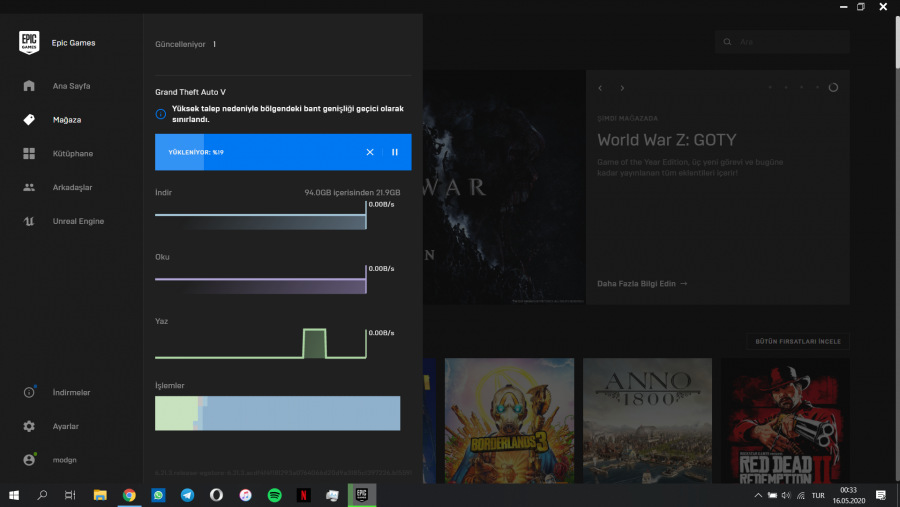
Task: Open Ana Sayfa home icon in sidebar
Action: [x=29, y=86]
